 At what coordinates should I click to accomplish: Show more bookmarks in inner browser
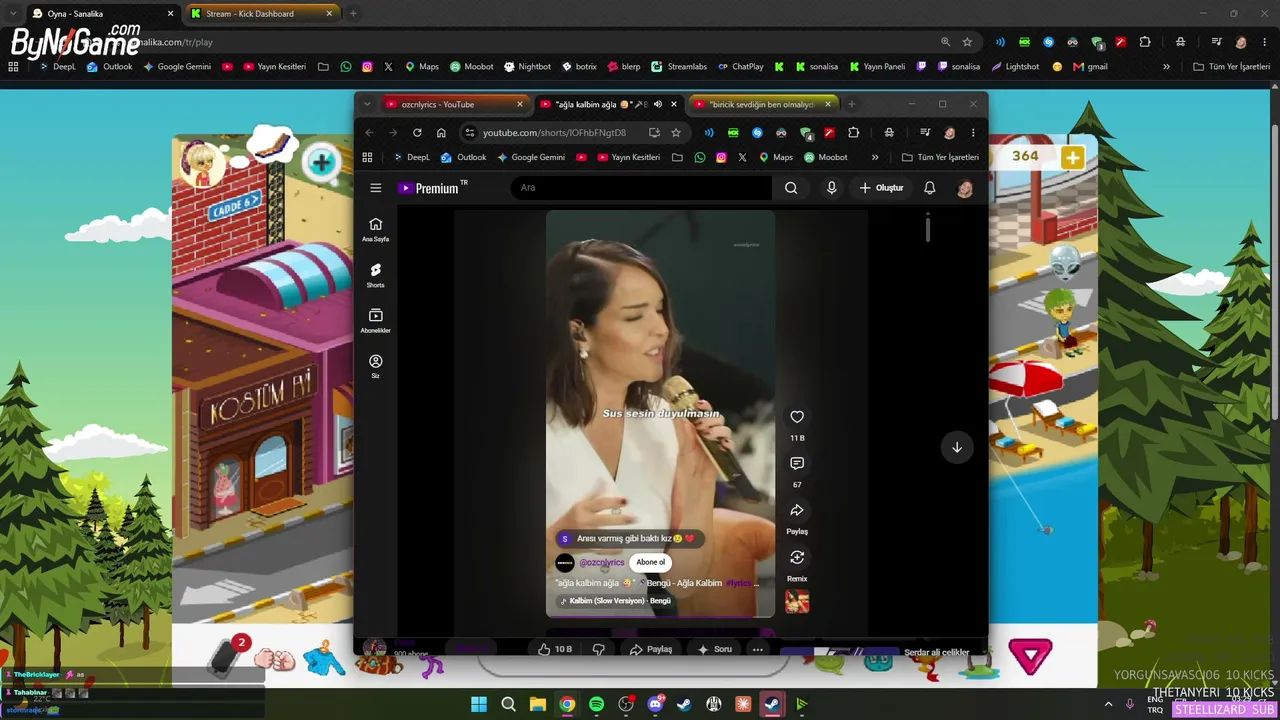tap(875, 157)
